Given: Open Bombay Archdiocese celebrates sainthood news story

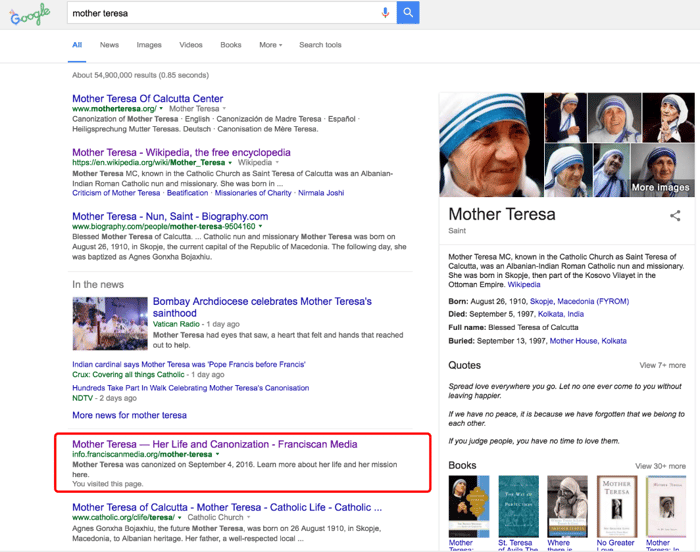Looking at the screenshot, I should click(x=262, y=307).
